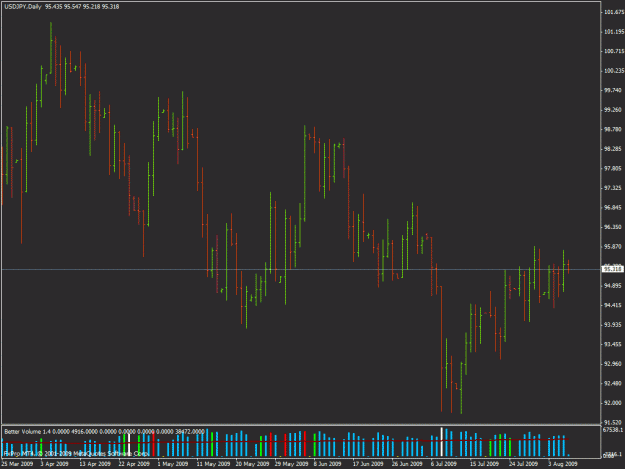Click the tallest white volume bar above 6 Jul 2009
The width and height of the screenshot is (625, 469).
tap(442, 442)
